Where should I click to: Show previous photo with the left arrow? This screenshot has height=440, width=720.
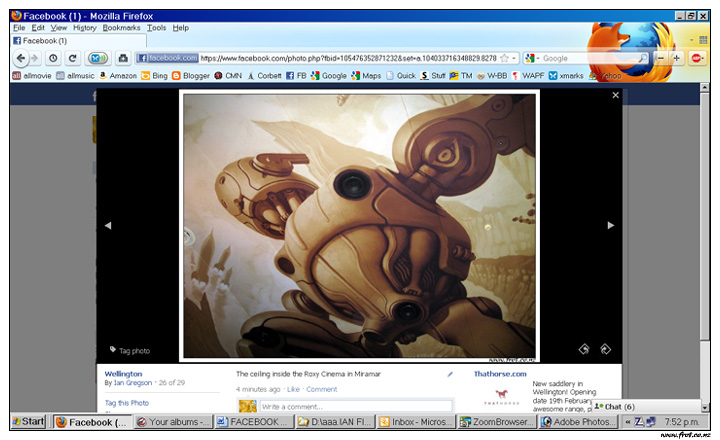[x=108, y=226]
